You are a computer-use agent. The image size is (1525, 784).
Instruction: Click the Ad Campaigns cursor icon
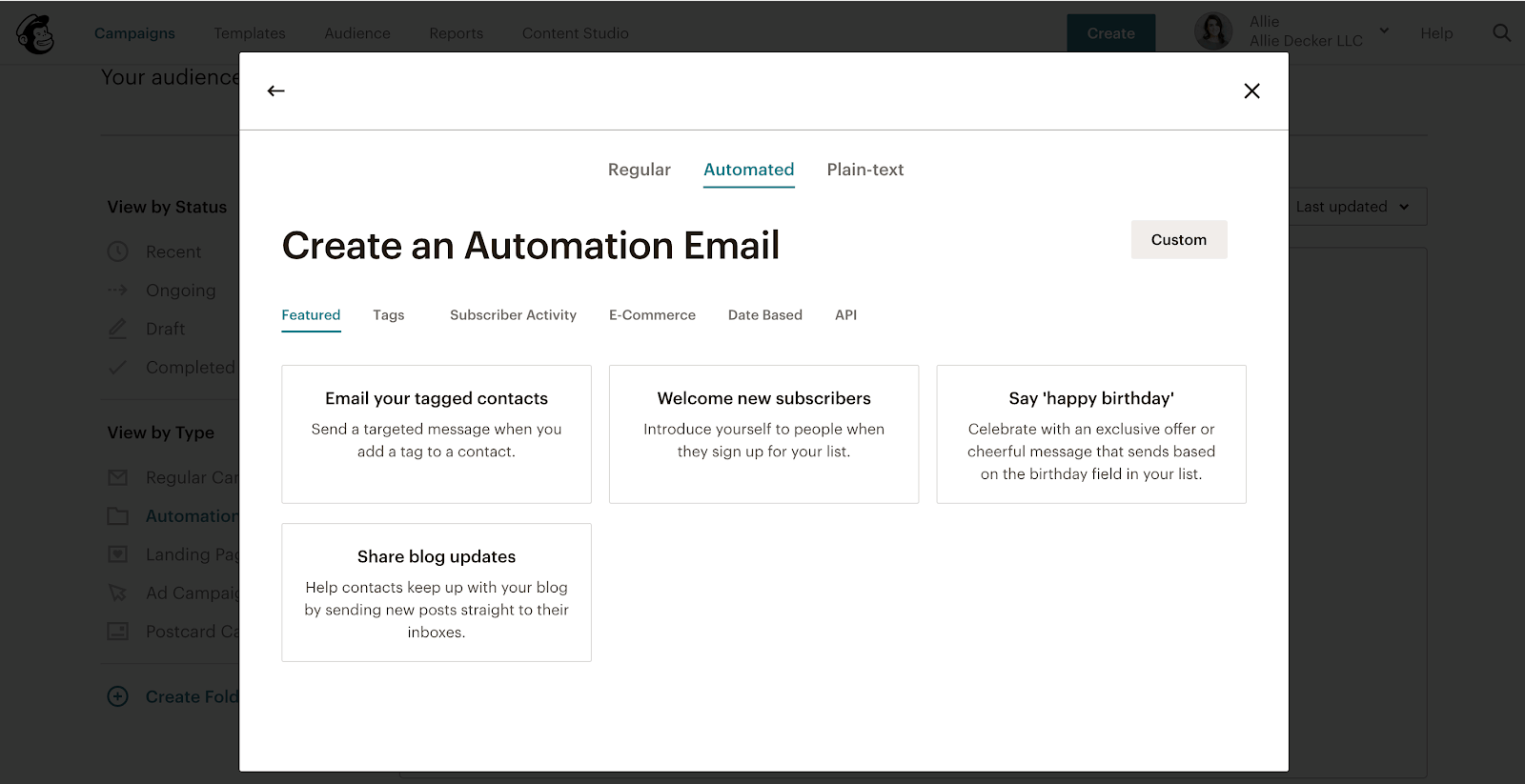[117, 593]
